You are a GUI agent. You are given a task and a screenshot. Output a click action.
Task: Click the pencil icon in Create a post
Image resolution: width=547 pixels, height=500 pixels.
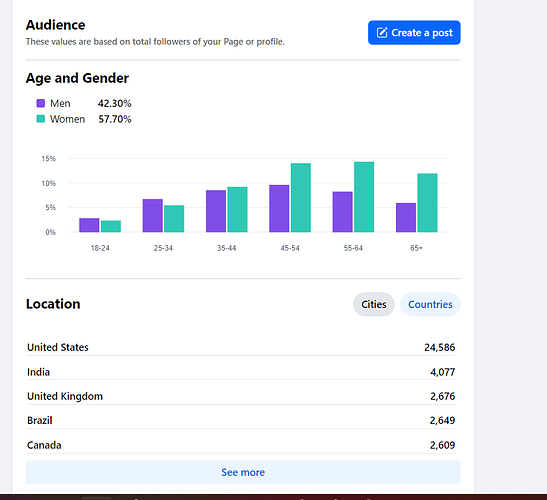click(382, 32)
